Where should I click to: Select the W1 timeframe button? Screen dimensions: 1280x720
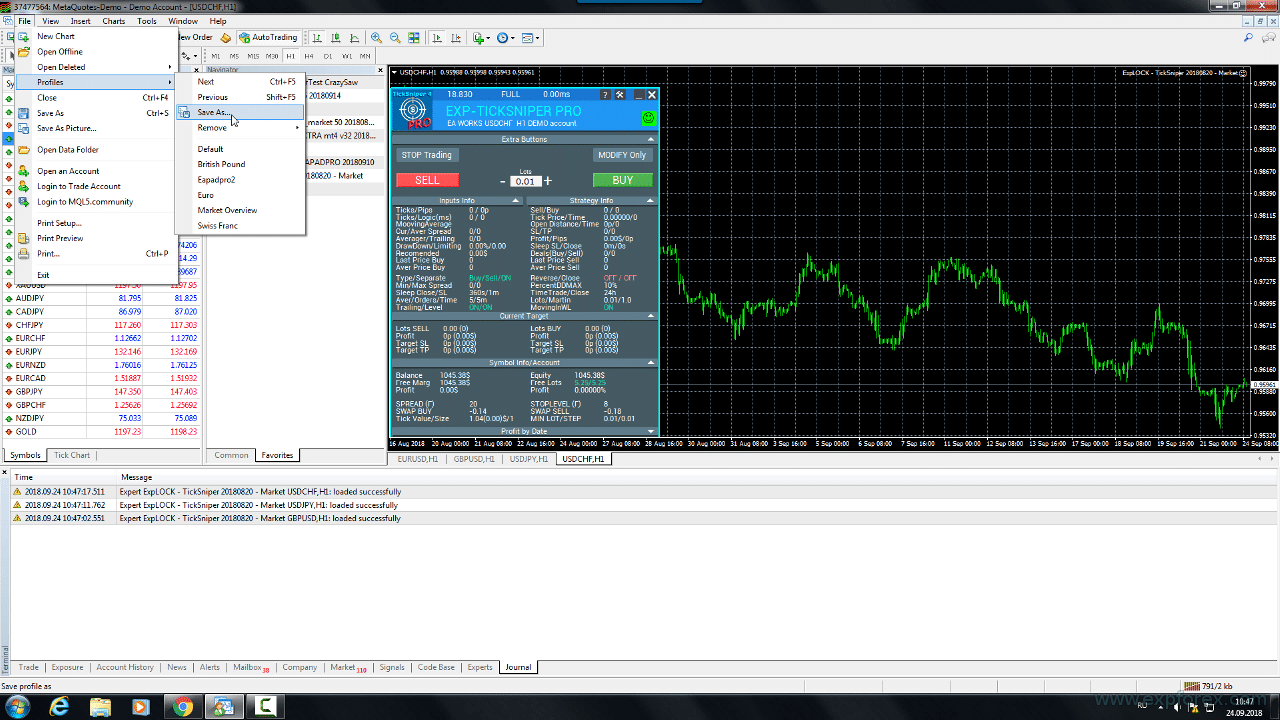[x=347, y=56]
